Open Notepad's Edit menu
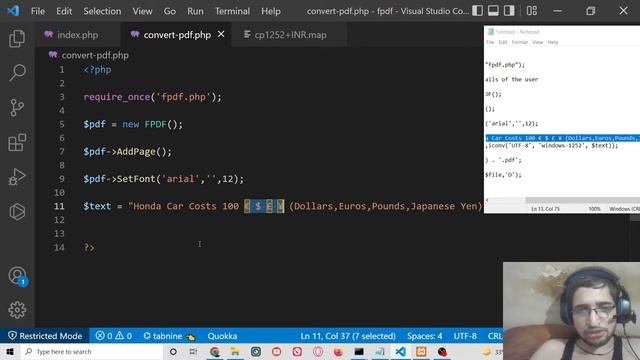The image size is (640, 360). tap(502, 42)
